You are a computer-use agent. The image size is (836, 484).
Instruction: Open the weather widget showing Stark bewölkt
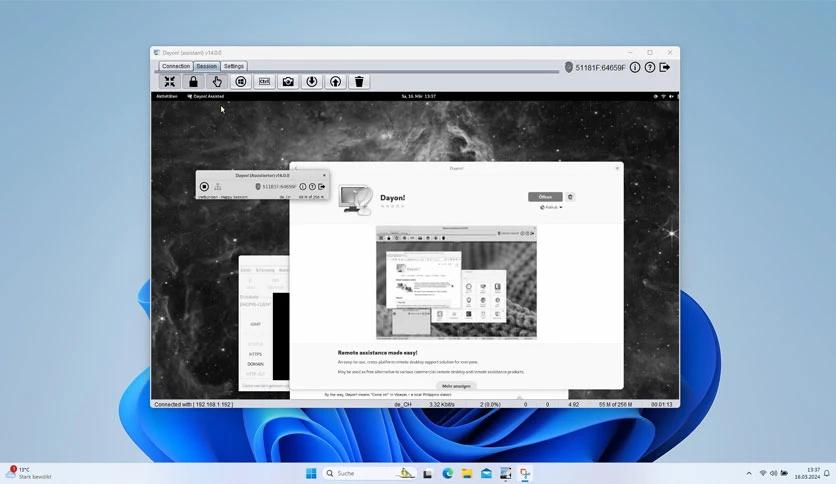(x=29, y=473)
